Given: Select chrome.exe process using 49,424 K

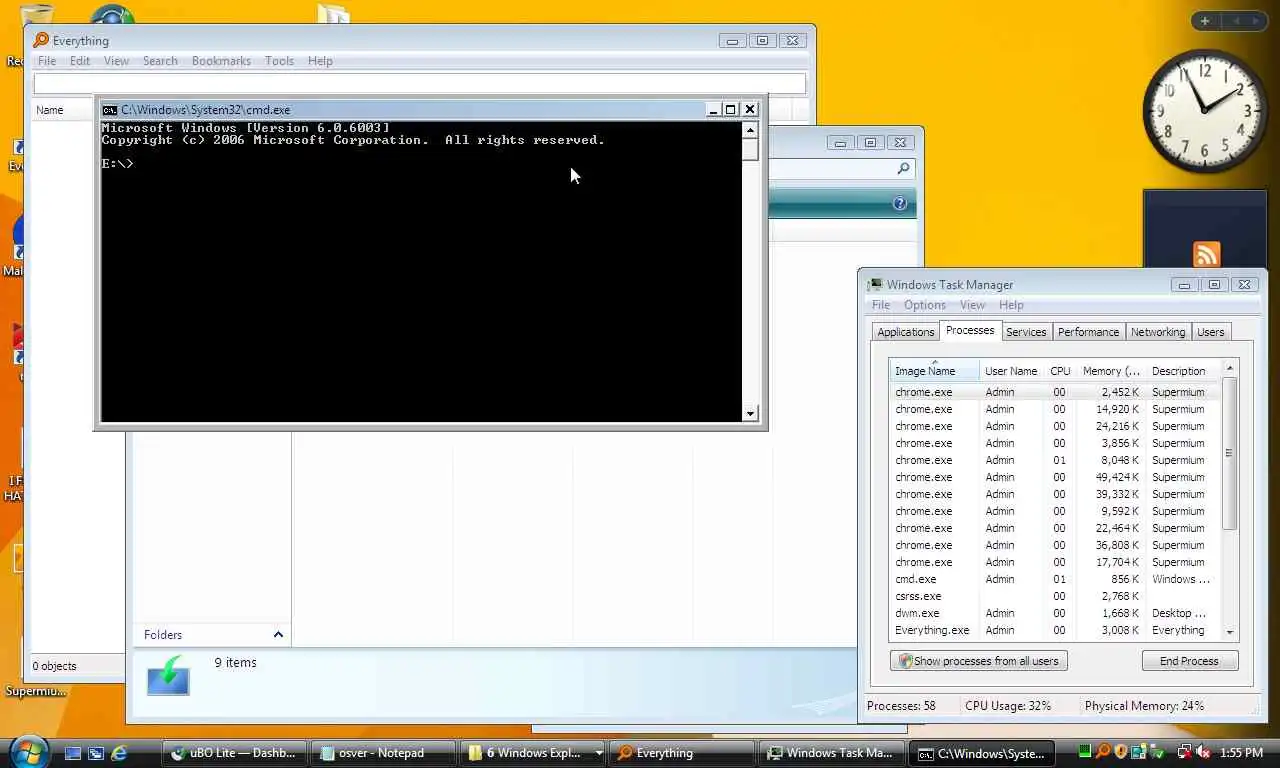Looking at the screenshot, I should (1055, 477).
